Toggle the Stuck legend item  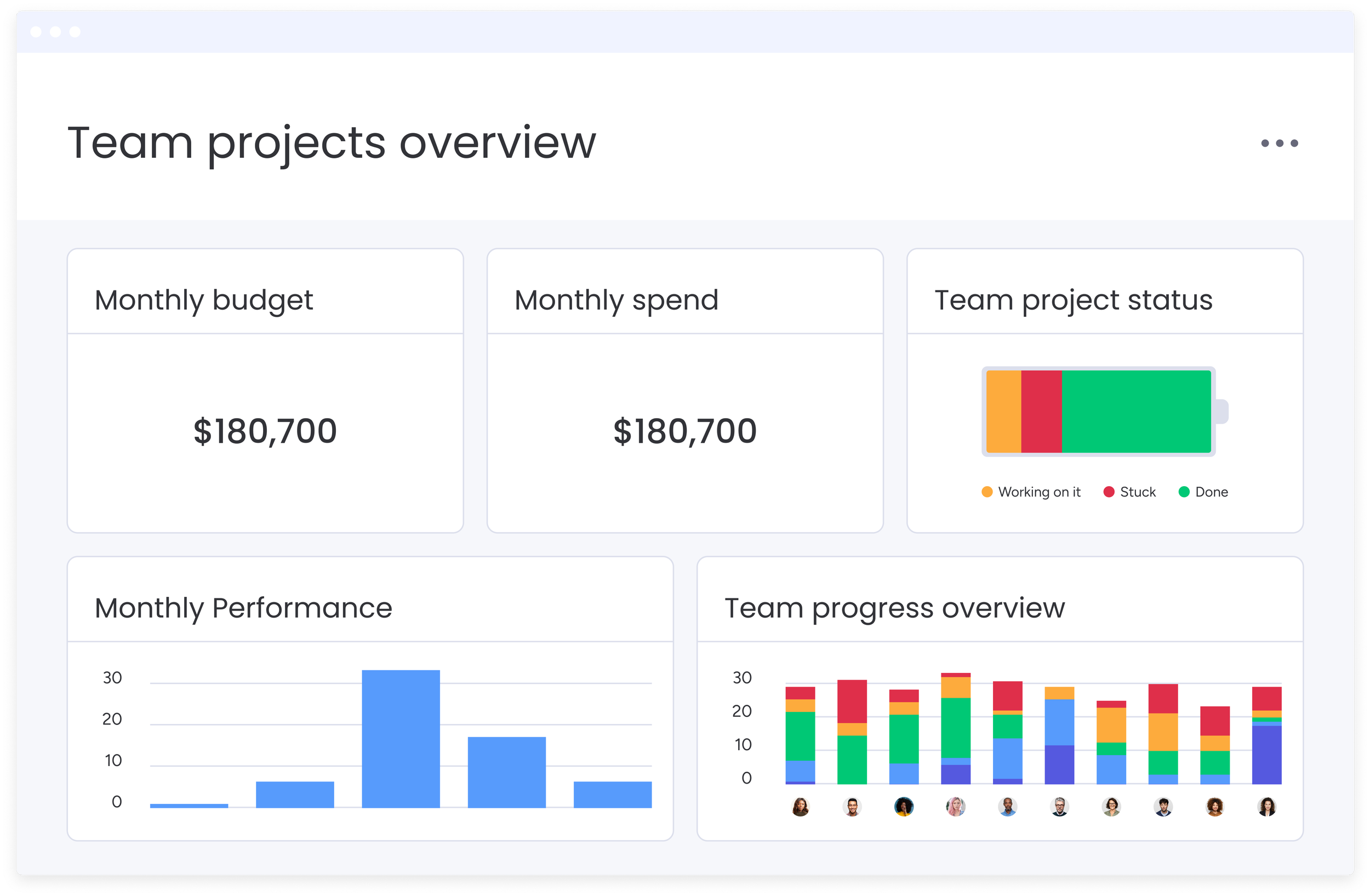point(1129,492)
